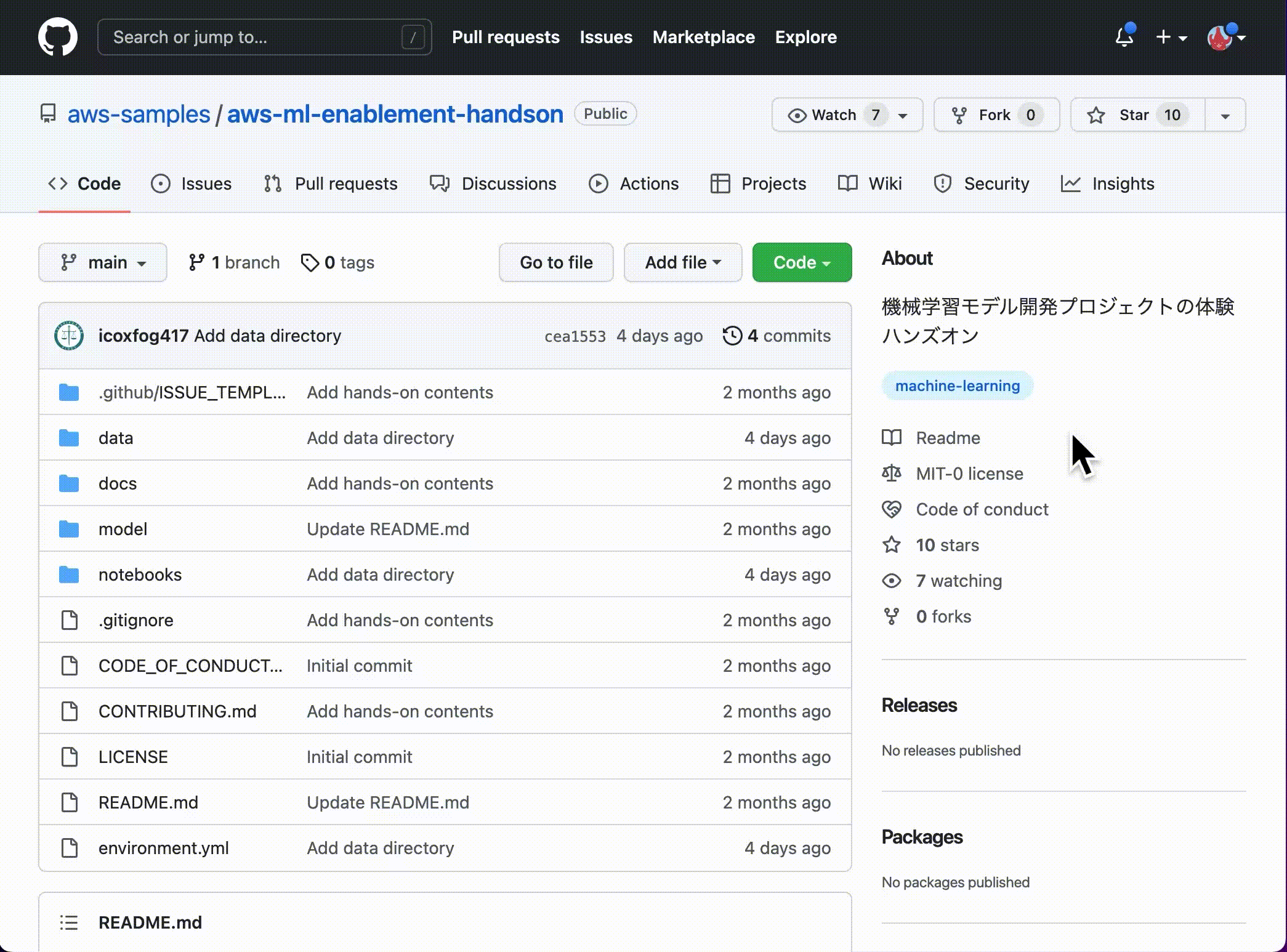Go to Explore in the header
Image resolution: width=1287 pixels, height=952 pixels.
pos(805,37)
